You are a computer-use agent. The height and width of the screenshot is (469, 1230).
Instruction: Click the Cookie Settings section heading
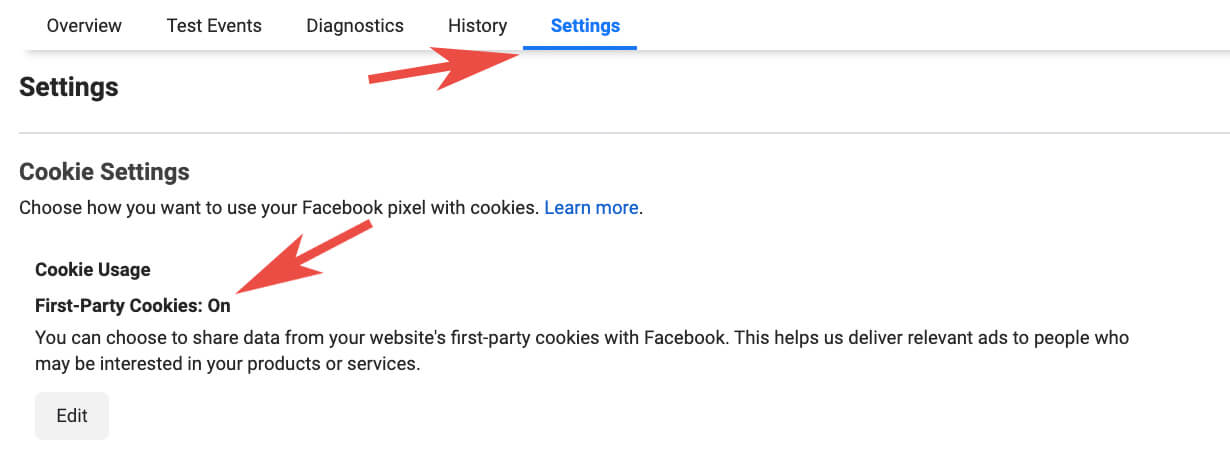click(104, 172)
